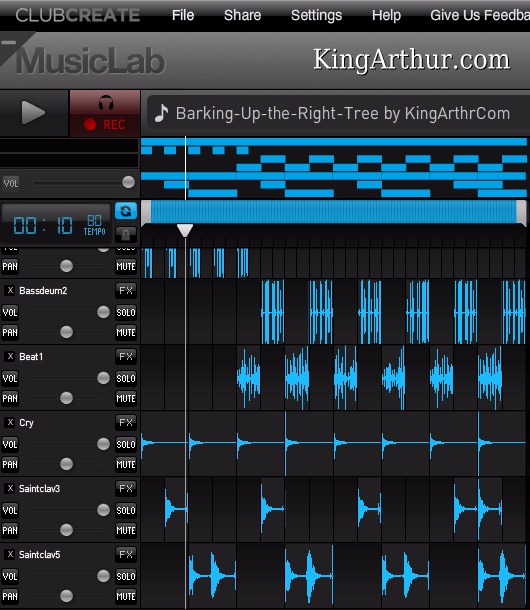Open the Give Us Feedback link
530x610 pixels.
click(480, 15)
